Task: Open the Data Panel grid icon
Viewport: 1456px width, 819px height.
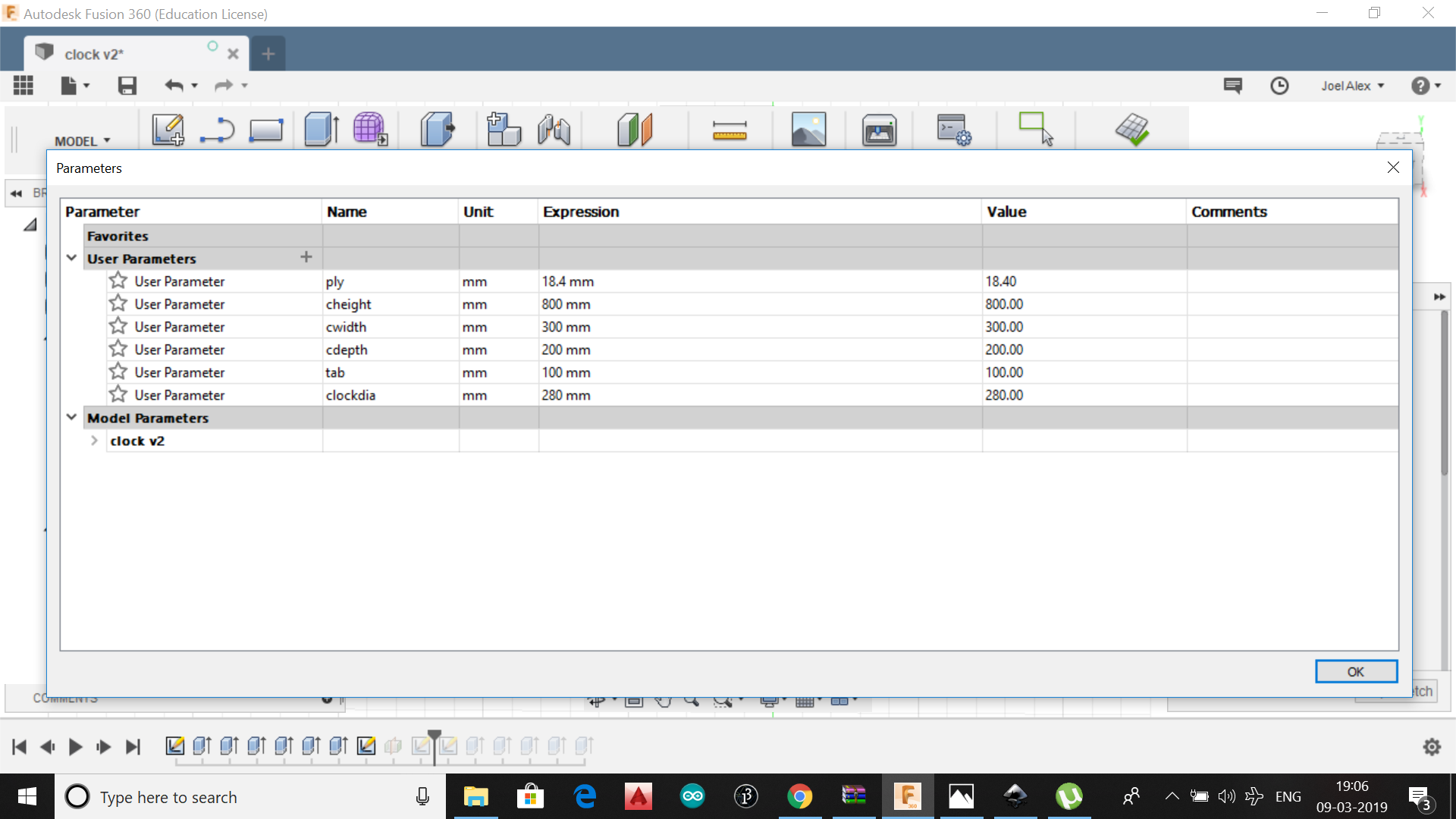Action: tap(24, 86)
